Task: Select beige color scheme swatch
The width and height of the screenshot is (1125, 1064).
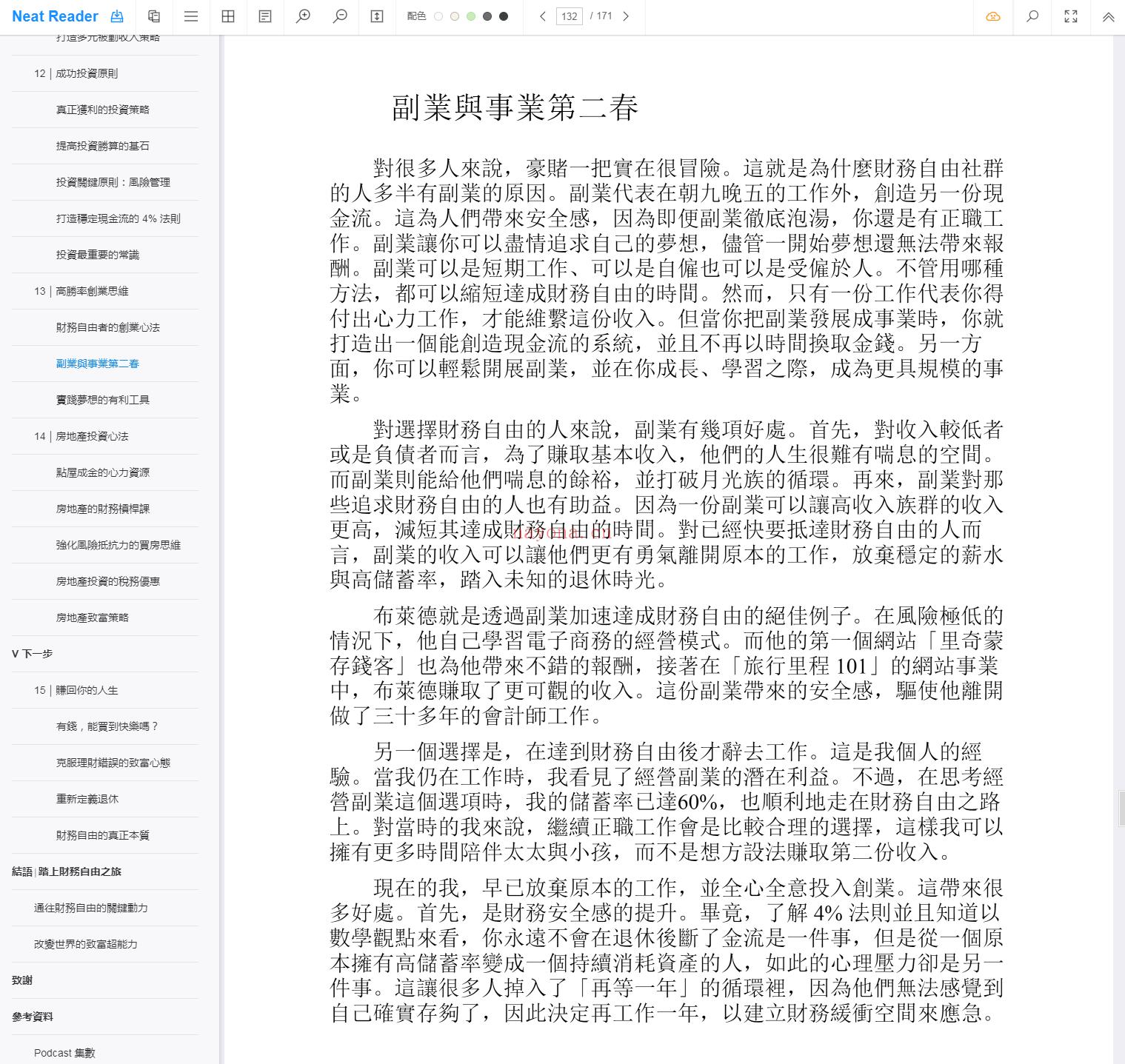Action: coord(455,16)
